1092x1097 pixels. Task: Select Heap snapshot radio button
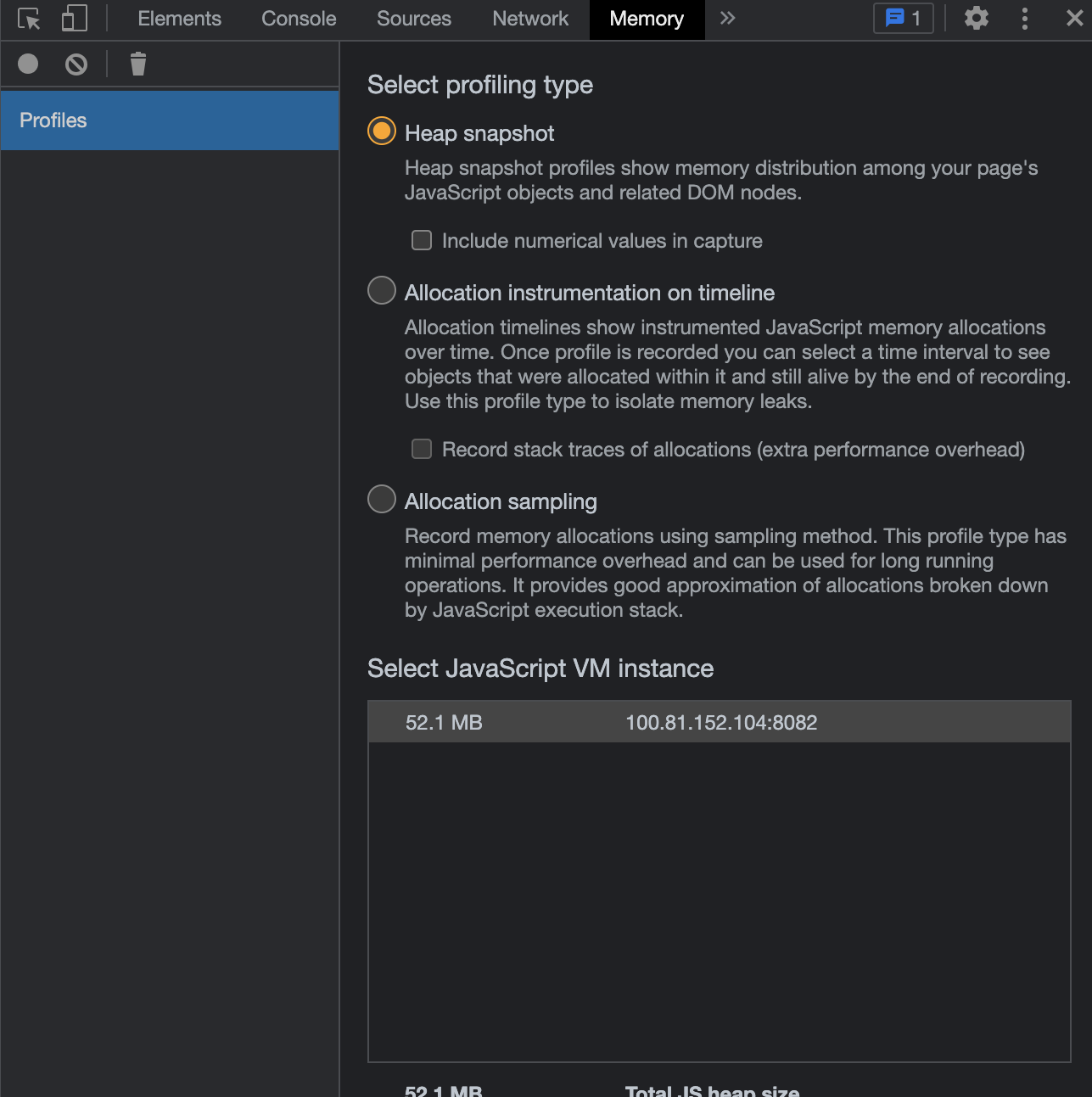click(x=382, y=132)
